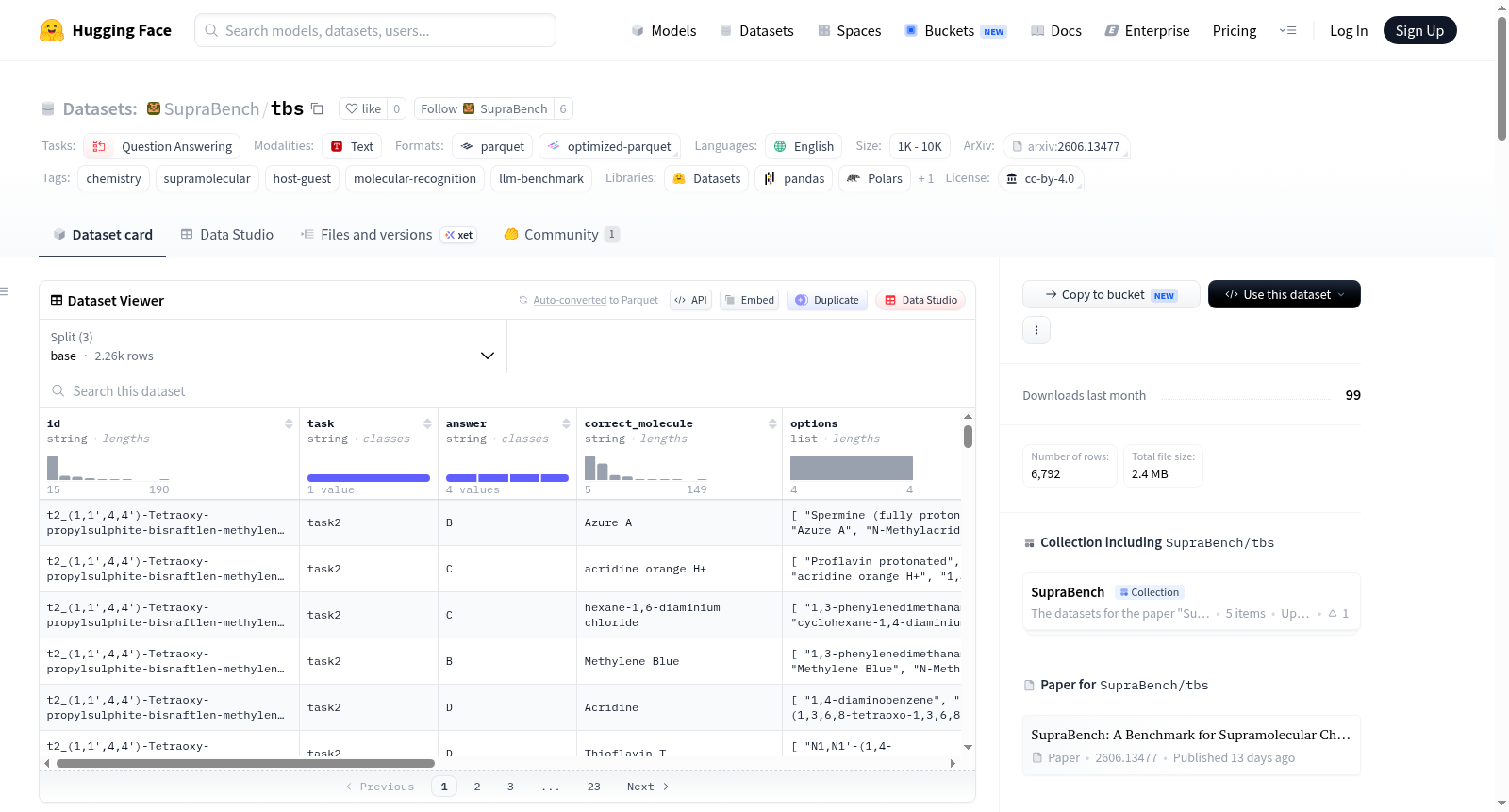Open the Community tab
Viewport: 1509px width, 812px height.
[561, 234]
